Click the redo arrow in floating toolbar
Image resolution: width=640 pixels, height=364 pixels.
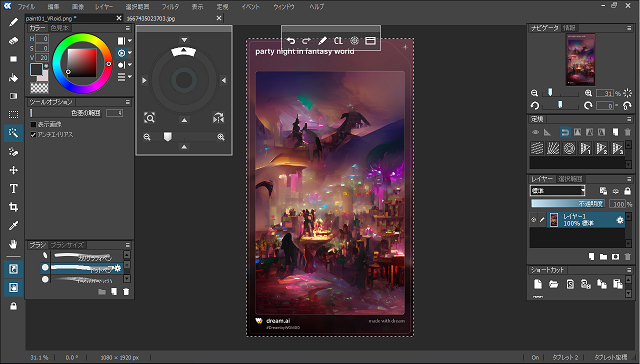pyautogui.click(x=306, y=41)
